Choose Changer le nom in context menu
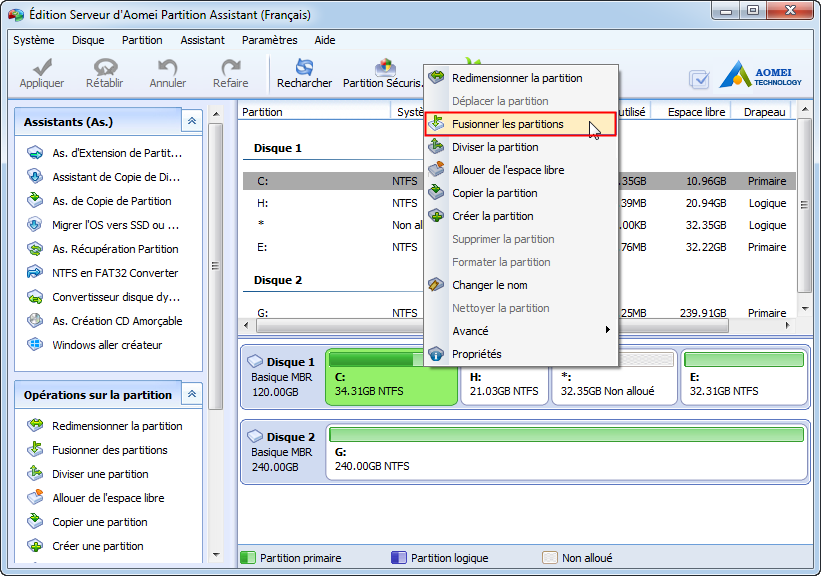Viewport: 821px width, 576px height. tap(520, 285)
